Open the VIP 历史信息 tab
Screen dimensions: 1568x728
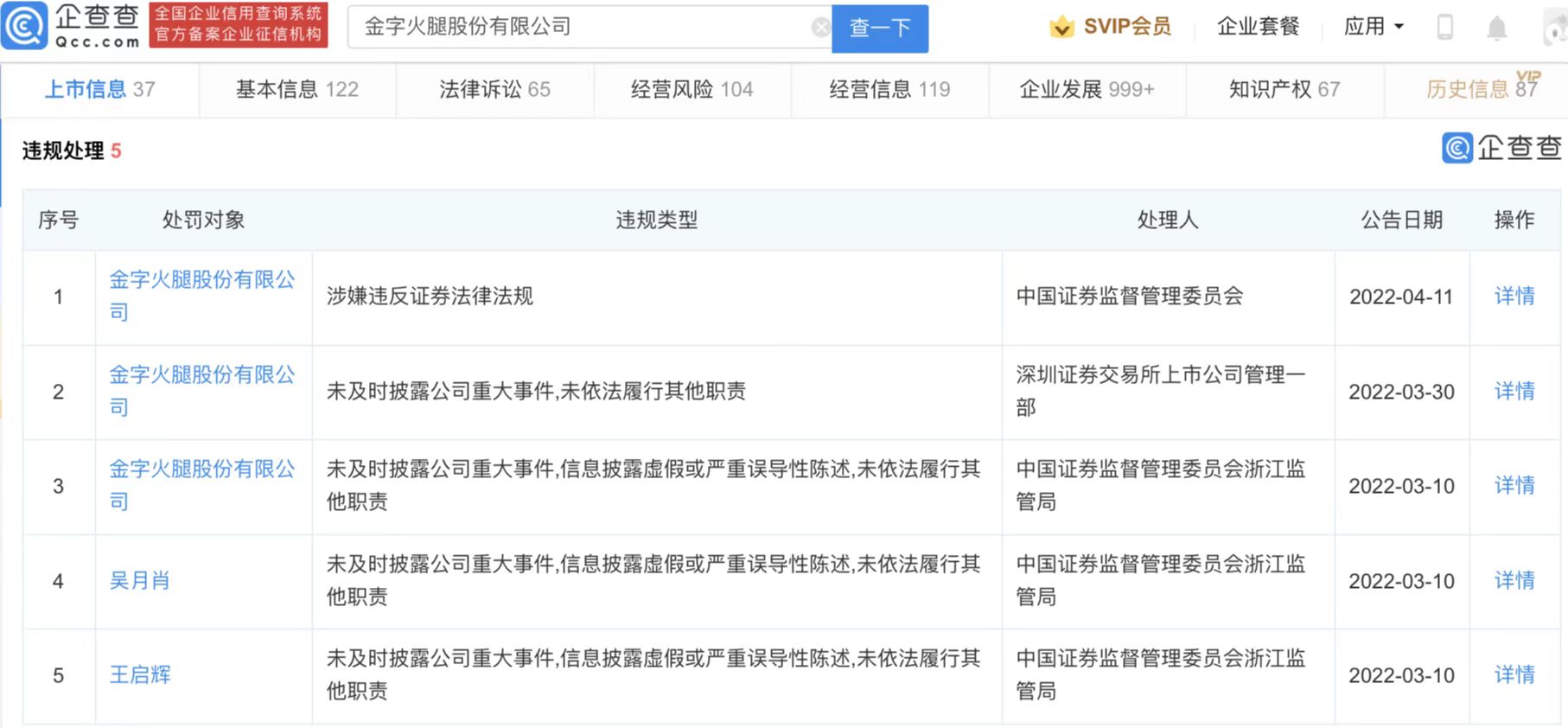click(1481, 89)
